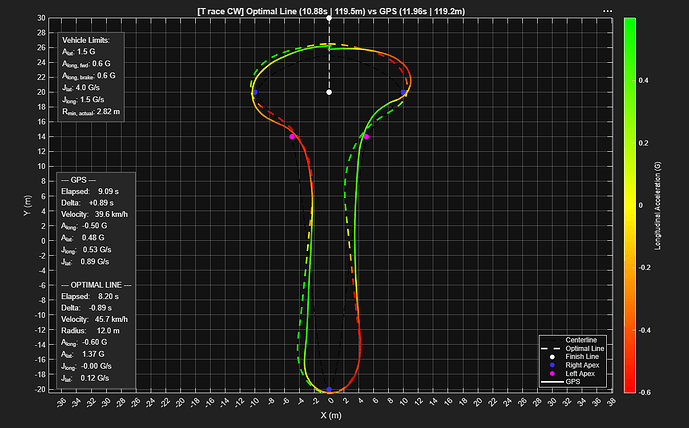
Task: Click the -0.6 tick on the colorbar
Action: (644, 392)
